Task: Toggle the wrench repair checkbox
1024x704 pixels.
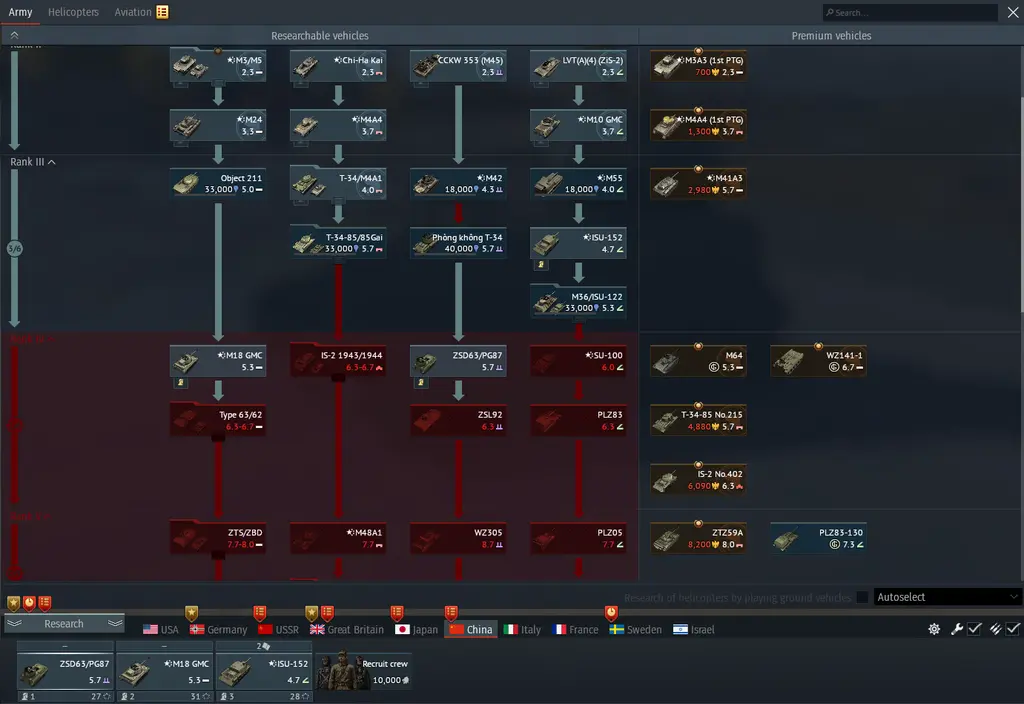Action: 974,629
